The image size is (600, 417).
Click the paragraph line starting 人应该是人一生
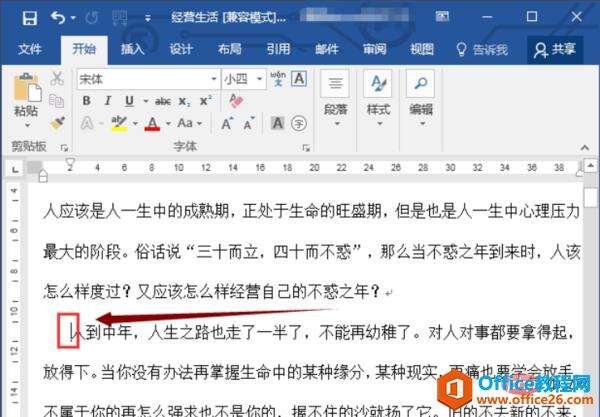(312, 211)
